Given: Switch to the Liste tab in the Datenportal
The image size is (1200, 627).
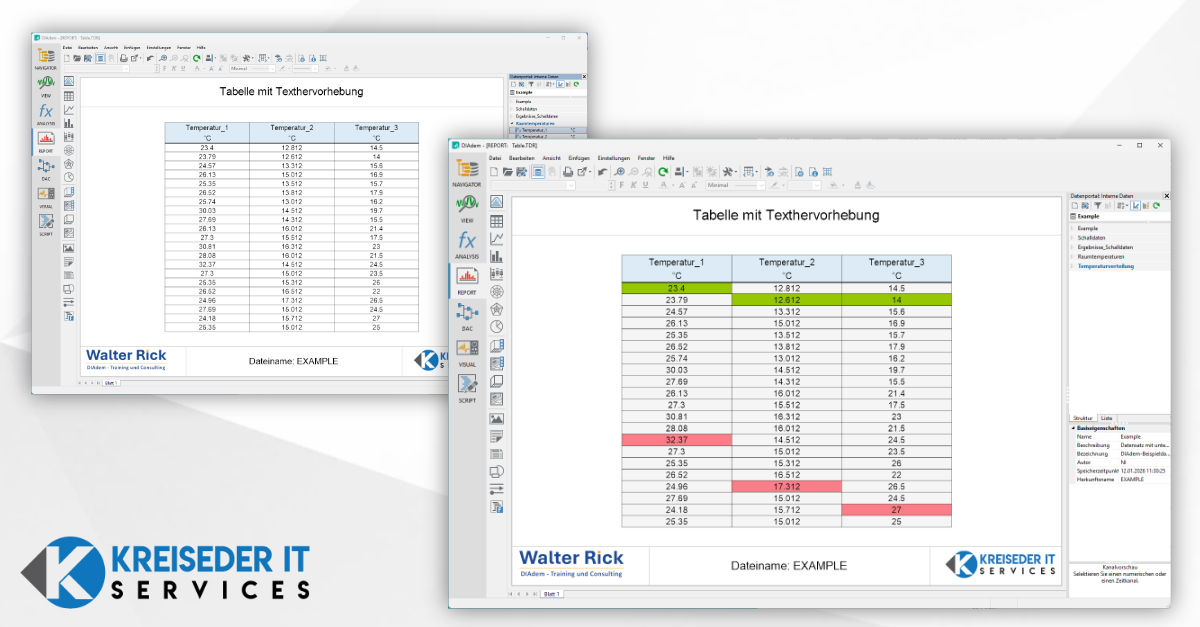Looking at the screenshot, I should point(1107,418).
